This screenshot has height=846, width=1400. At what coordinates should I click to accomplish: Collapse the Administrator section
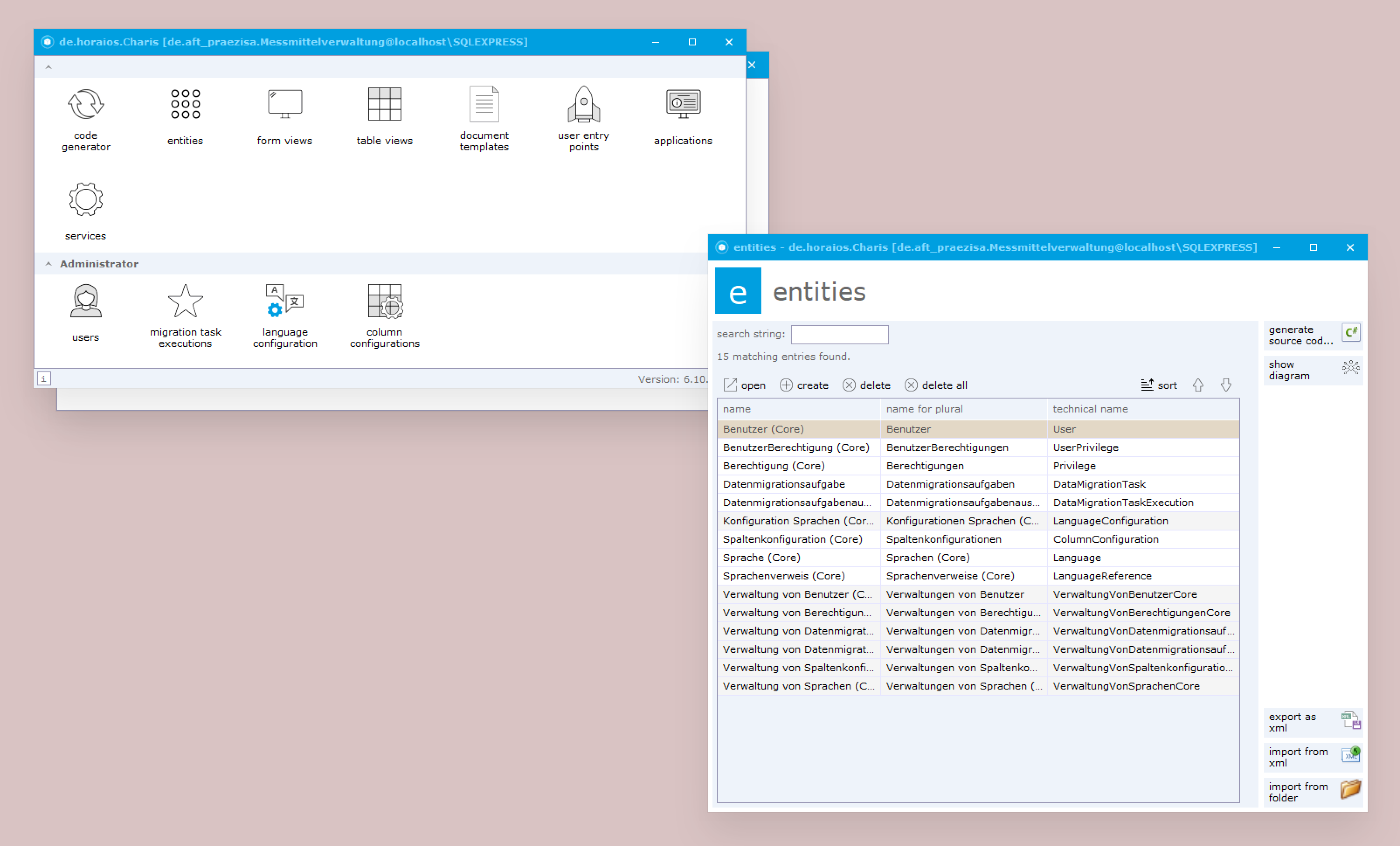[x=48, y=264]
